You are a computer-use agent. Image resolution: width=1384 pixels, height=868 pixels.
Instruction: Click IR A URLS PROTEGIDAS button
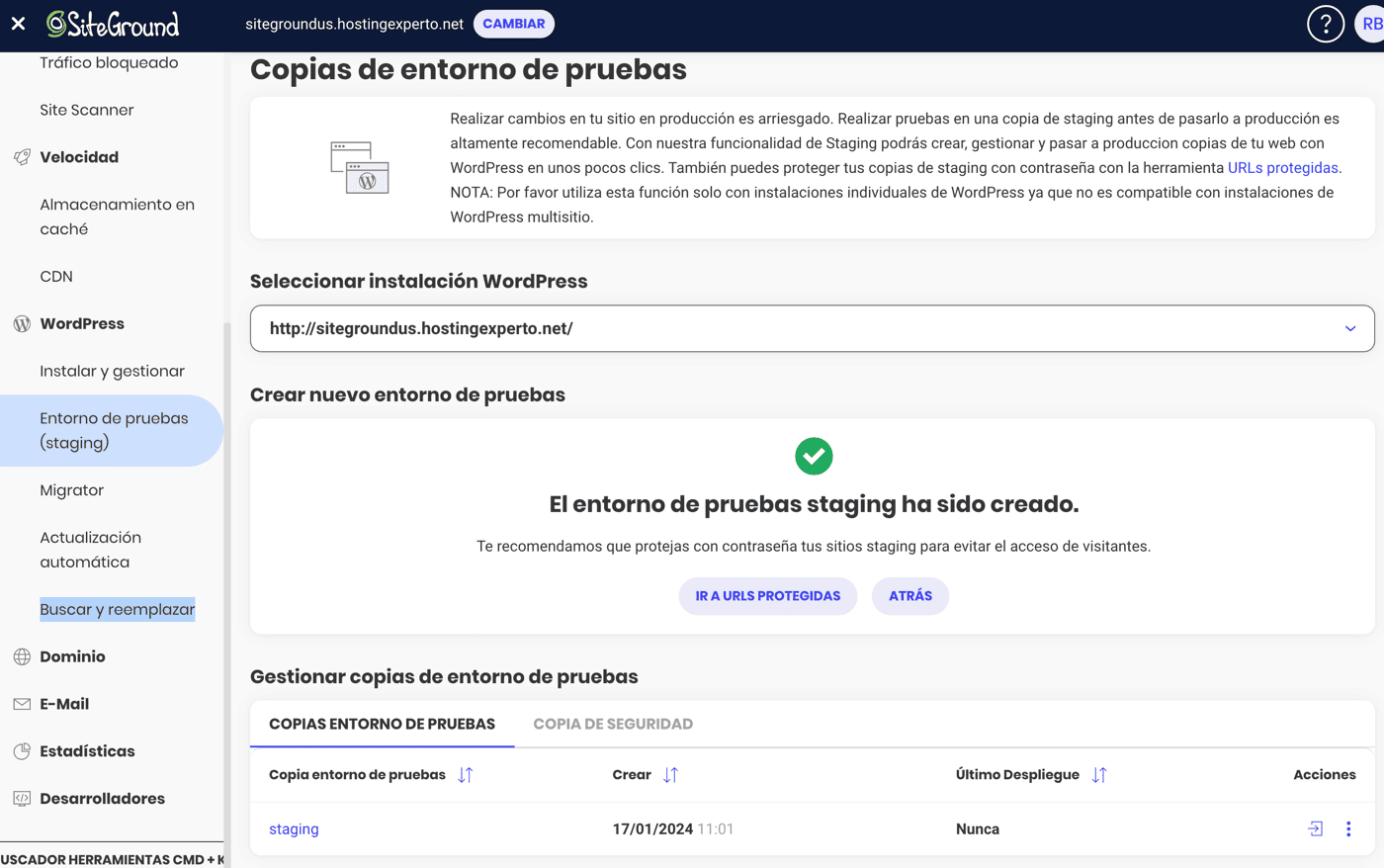pyautogui.click(x=768, y=596)
